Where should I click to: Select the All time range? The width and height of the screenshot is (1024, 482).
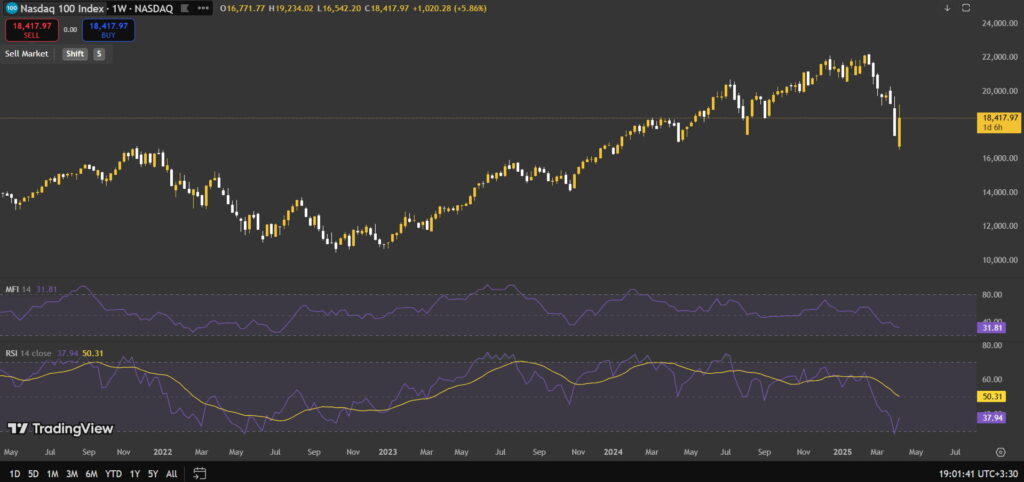172,474
